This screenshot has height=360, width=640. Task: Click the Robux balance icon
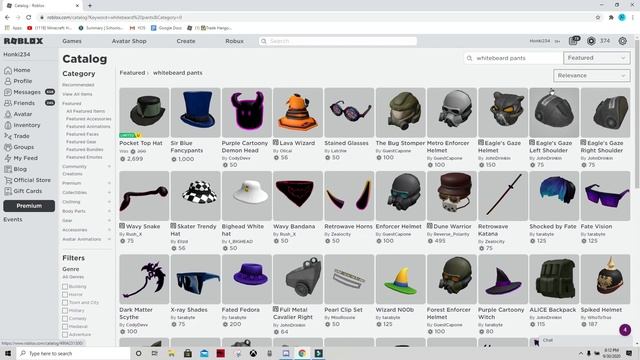[x=591, y=41]
